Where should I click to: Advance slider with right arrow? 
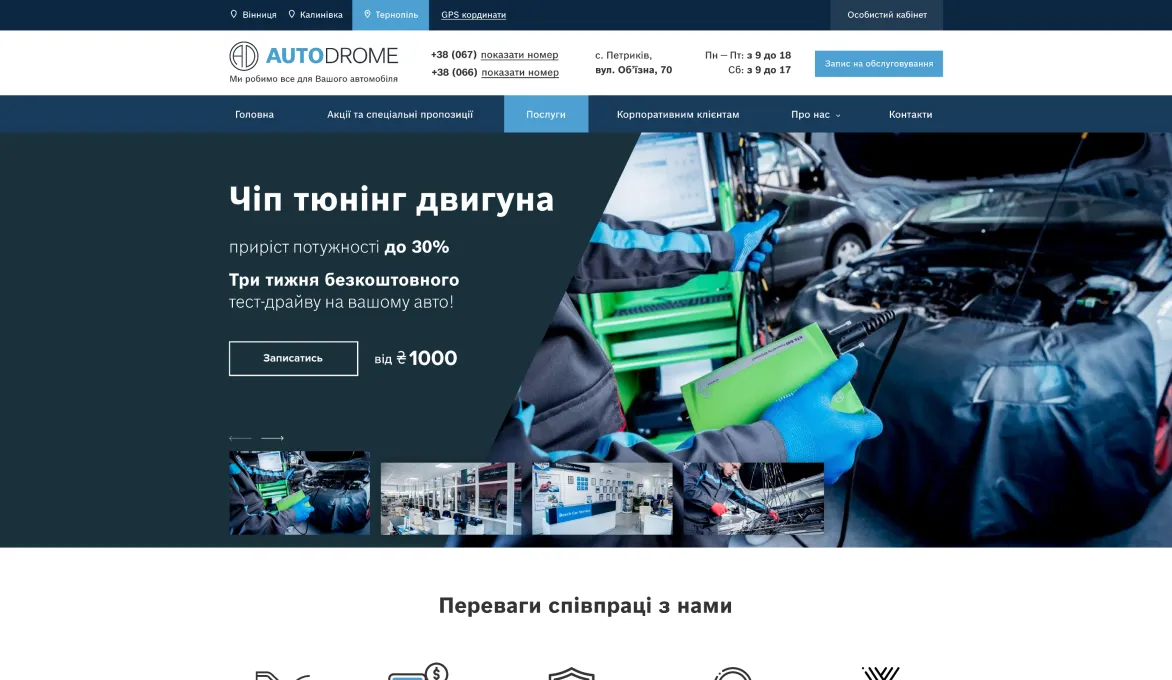coord(272,438)
